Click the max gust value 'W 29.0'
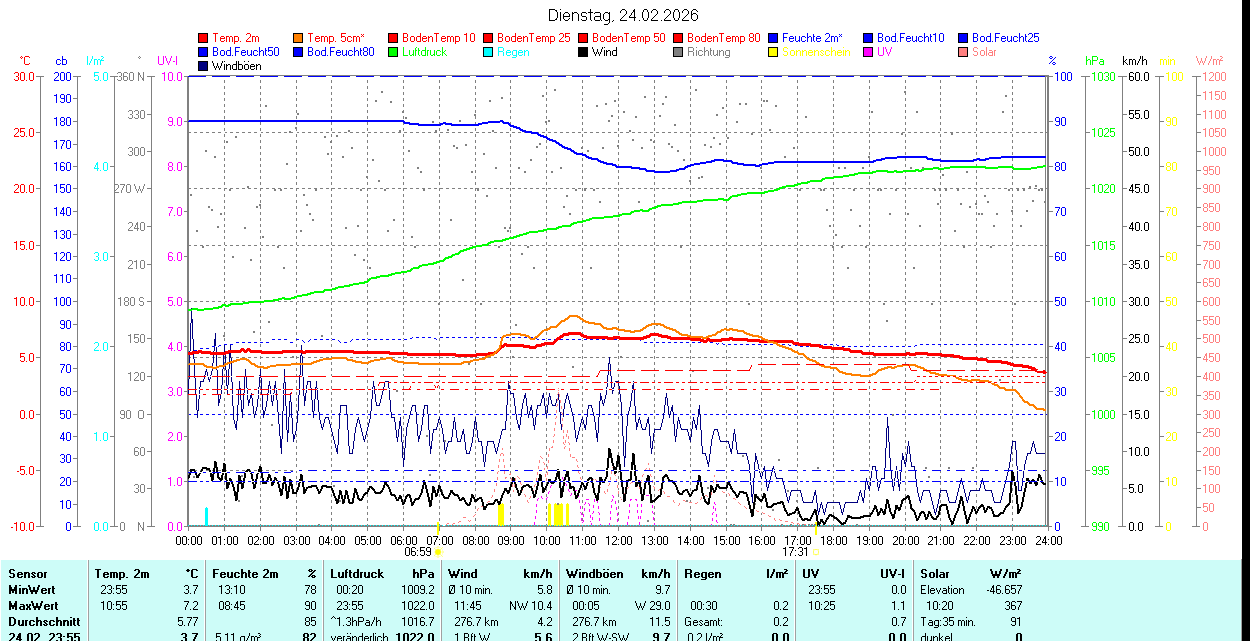The image size is (1250, 641). [x=650, y=606]
